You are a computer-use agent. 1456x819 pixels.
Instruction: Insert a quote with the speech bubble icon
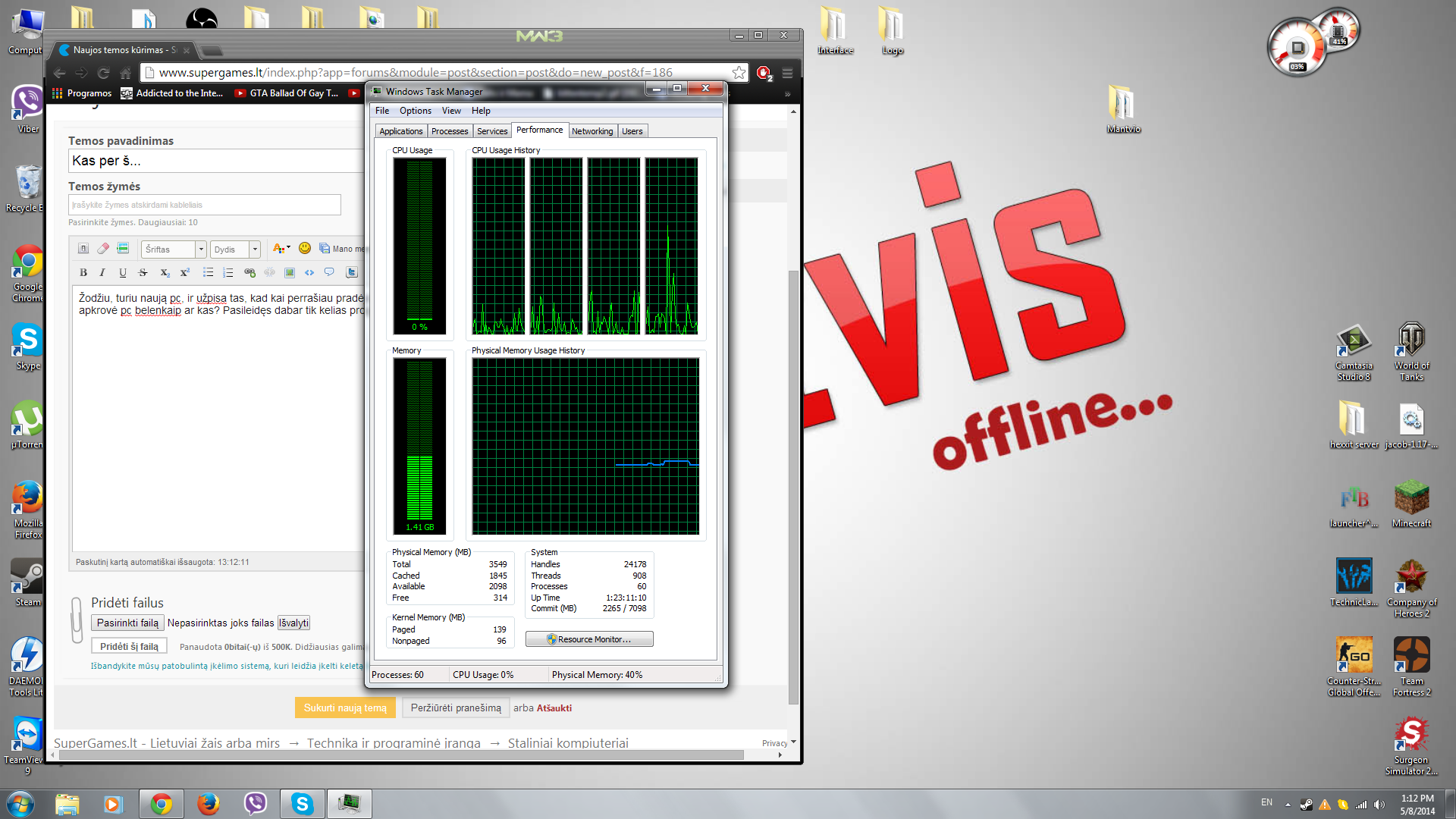click(329, 272)
